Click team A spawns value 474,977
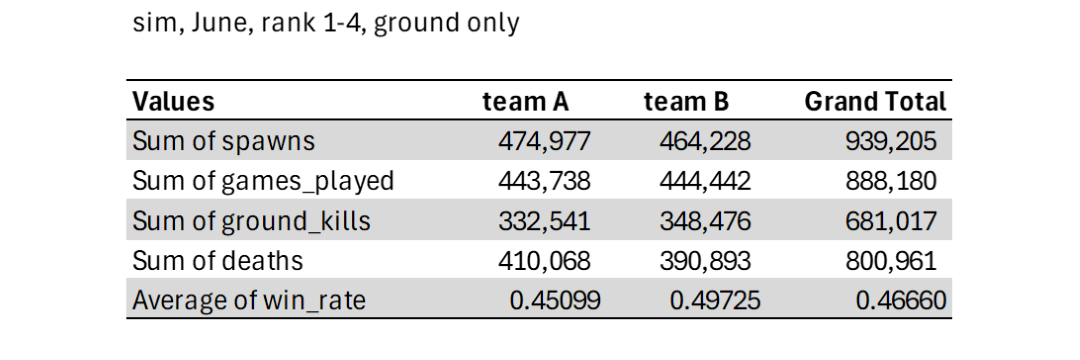 [x=544, y=141]
